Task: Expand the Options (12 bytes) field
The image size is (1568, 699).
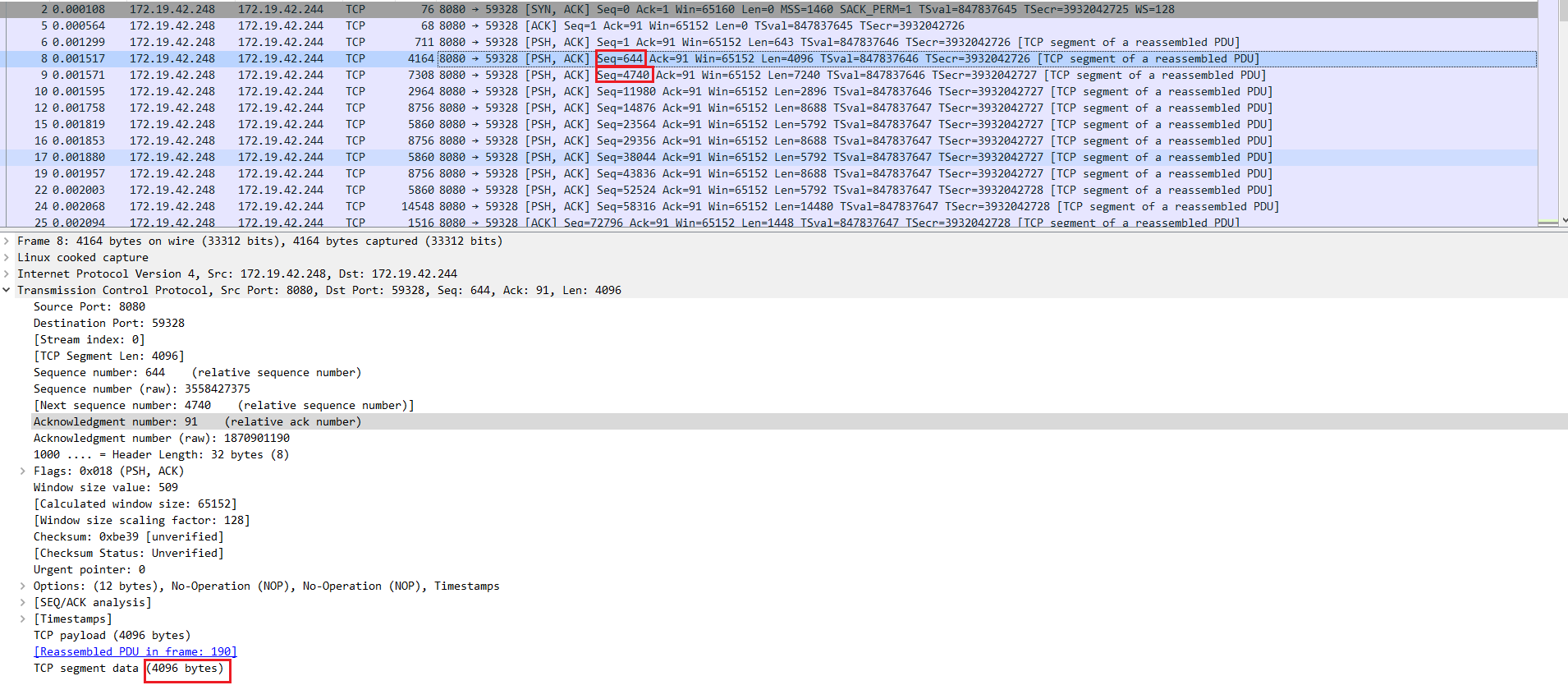Action: [x=23, y=586]
